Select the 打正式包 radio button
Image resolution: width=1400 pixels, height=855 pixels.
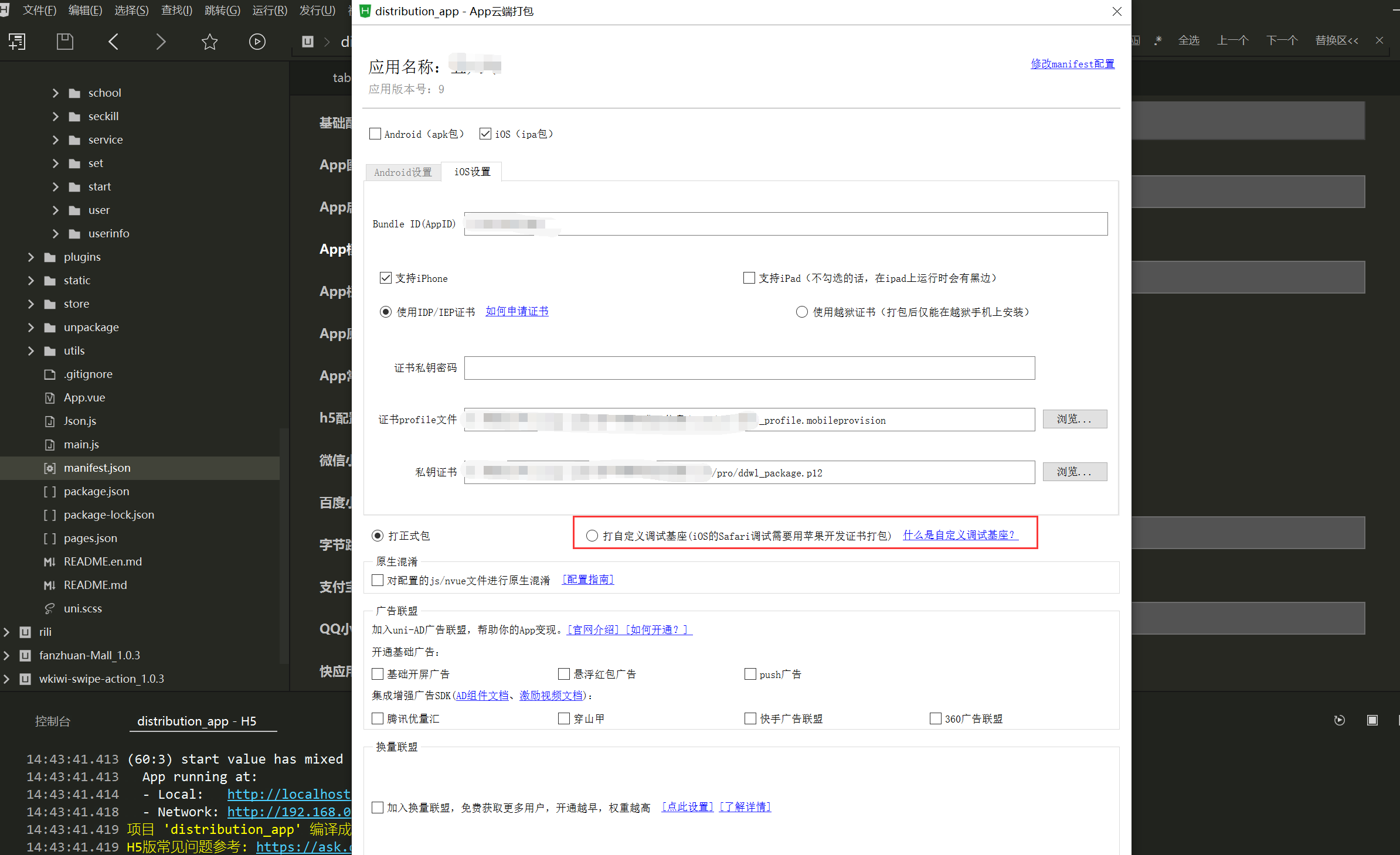(378, 536)
